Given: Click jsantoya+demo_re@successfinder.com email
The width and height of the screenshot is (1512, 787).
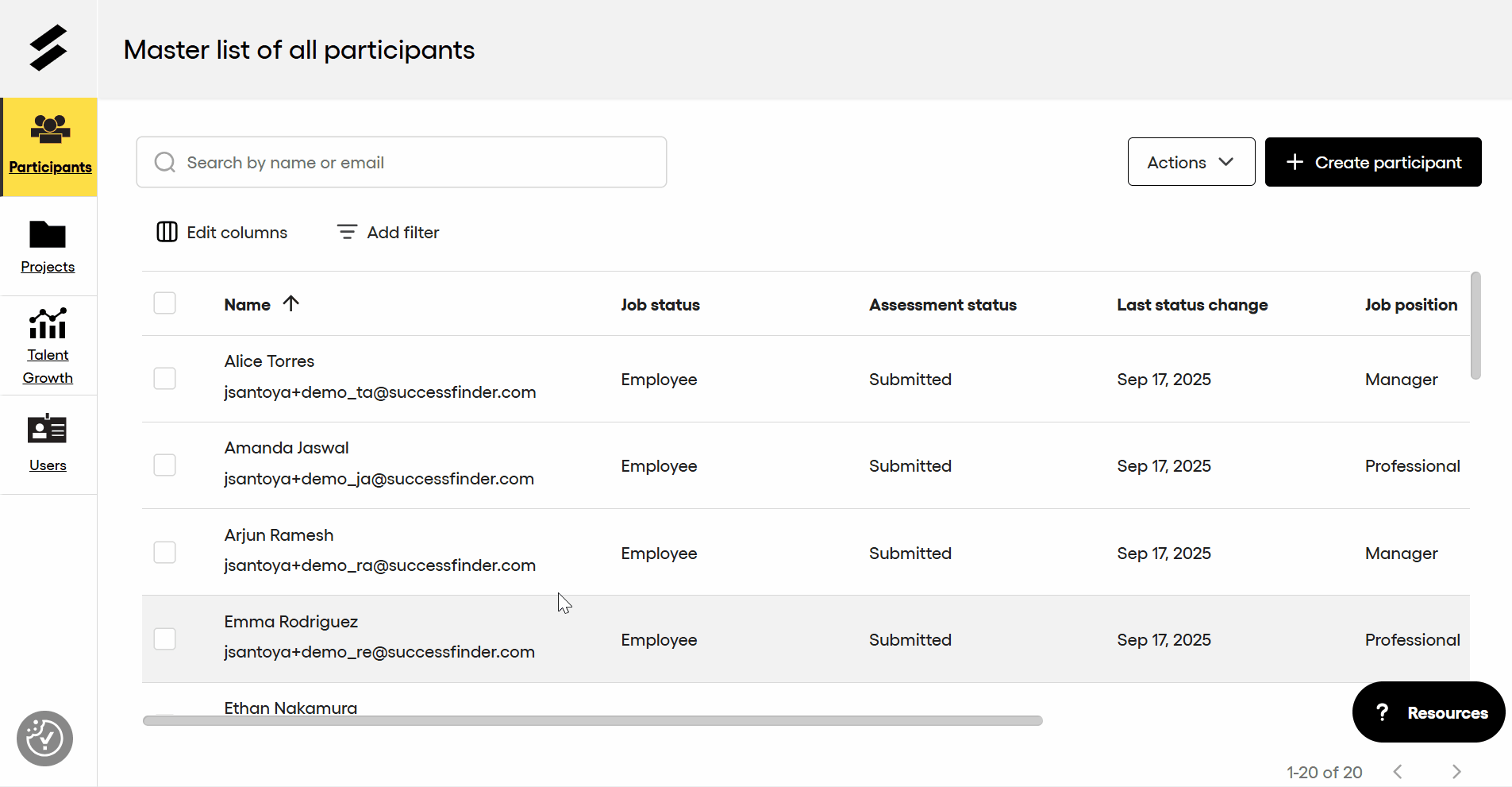Looking at the screenshot, I should [x=379, y=652].
